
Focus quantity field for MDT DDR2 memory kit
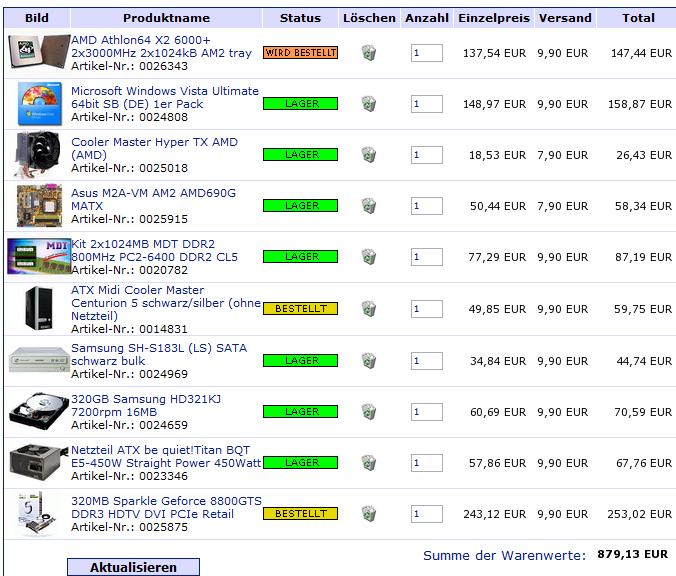427,257
